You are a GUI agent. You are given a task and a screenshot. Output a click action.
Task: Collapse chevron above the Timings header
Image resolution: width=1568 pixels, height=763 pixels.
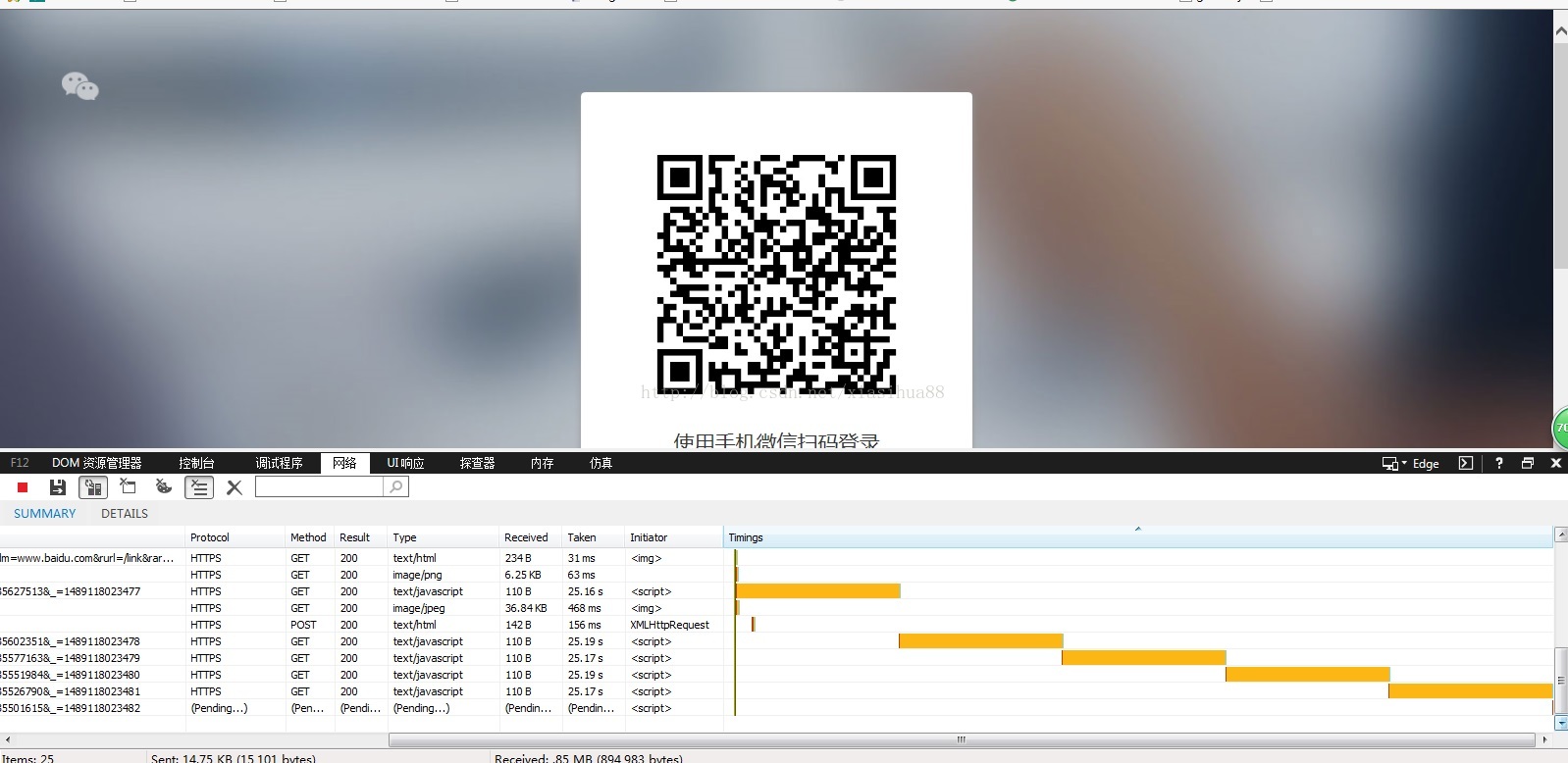click(1138, 529)
